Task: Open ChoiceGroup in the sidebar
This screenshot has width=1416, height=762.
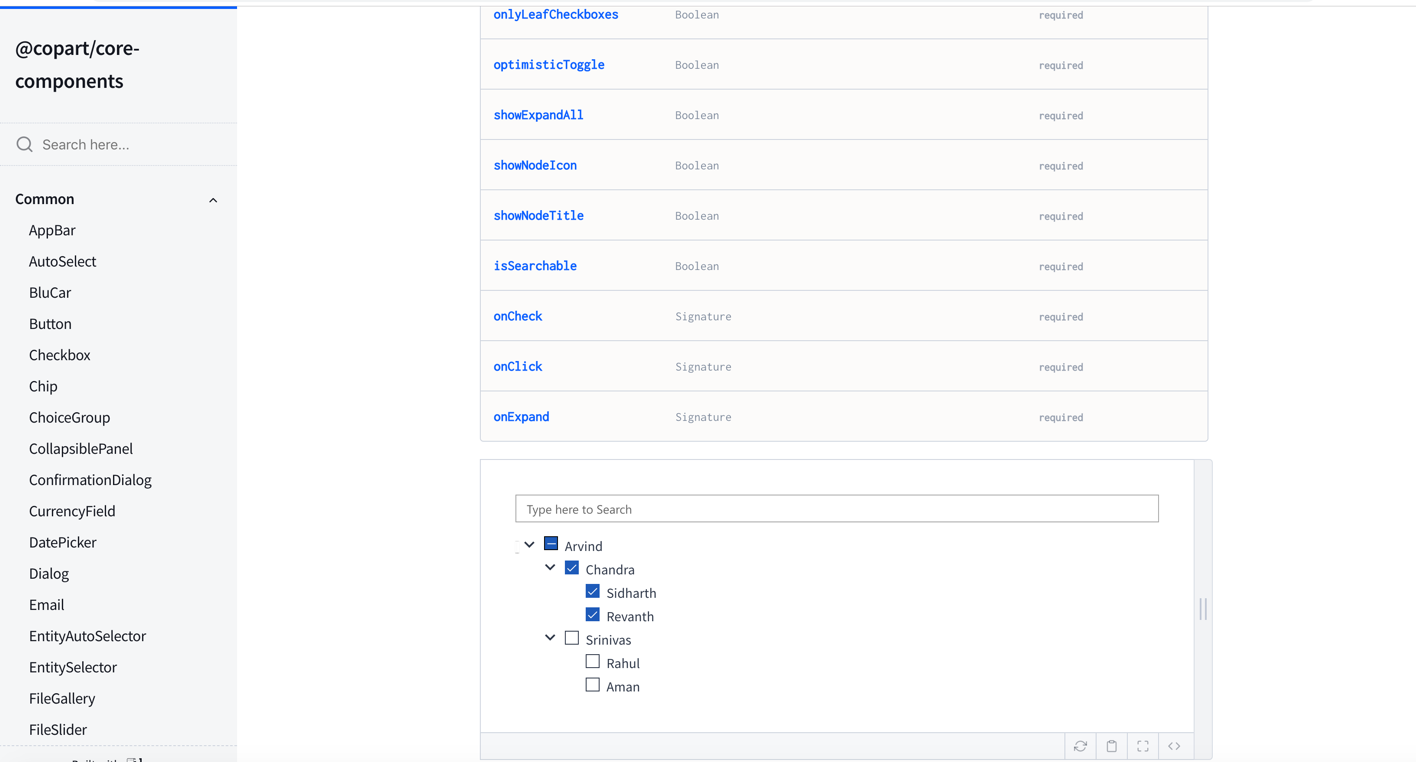Action: [70, 417]
